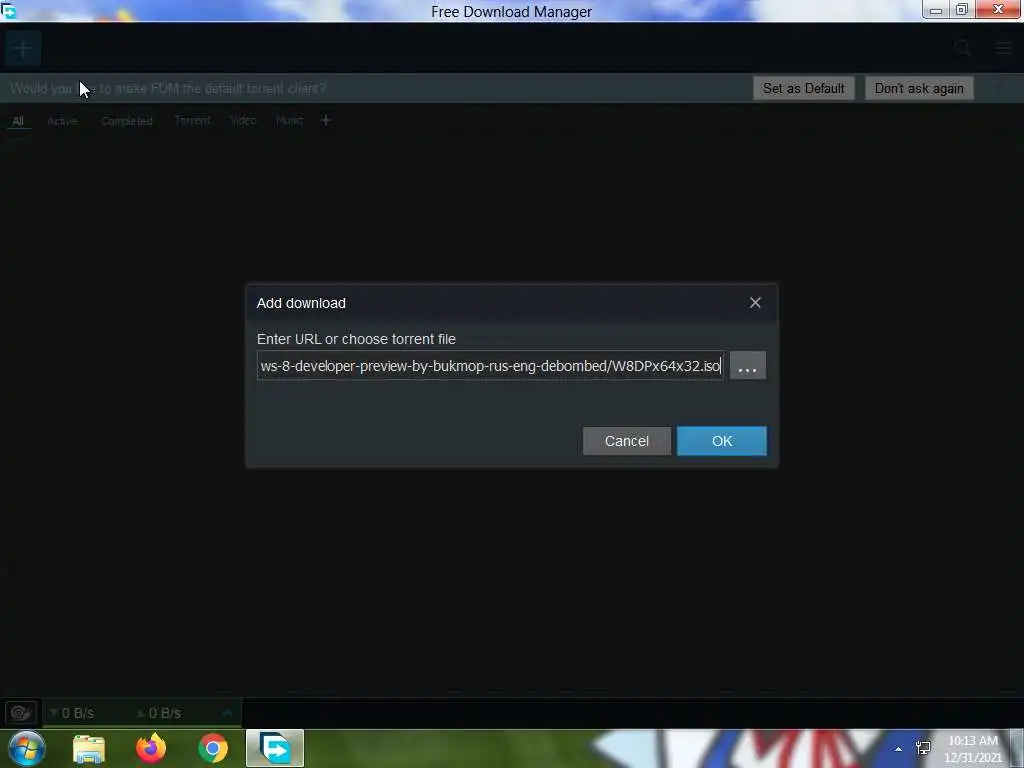Browse for torrent file with ellipsis button

[x=748, y=366]
